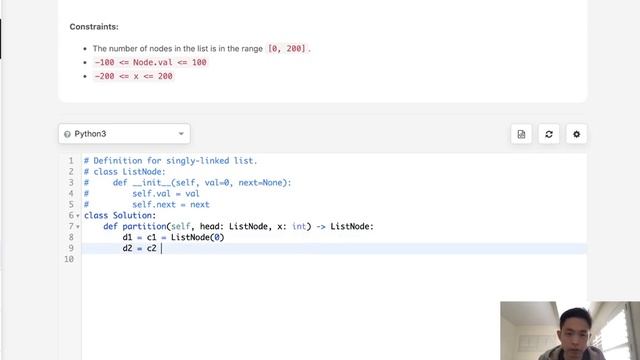The height and width of the screenshot is (360, 640).
Task: Open the Python3 language dropdown
Action: pyautogui.click(x=124, y=134)
